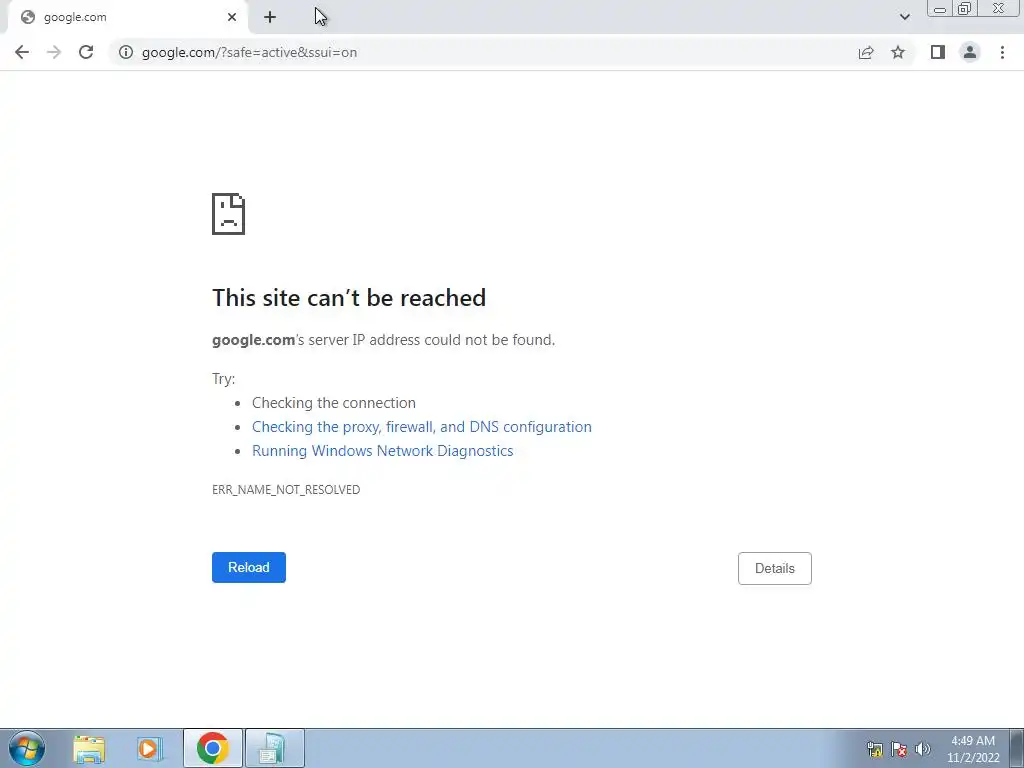Click the back navigation arrow

[22, 52]
